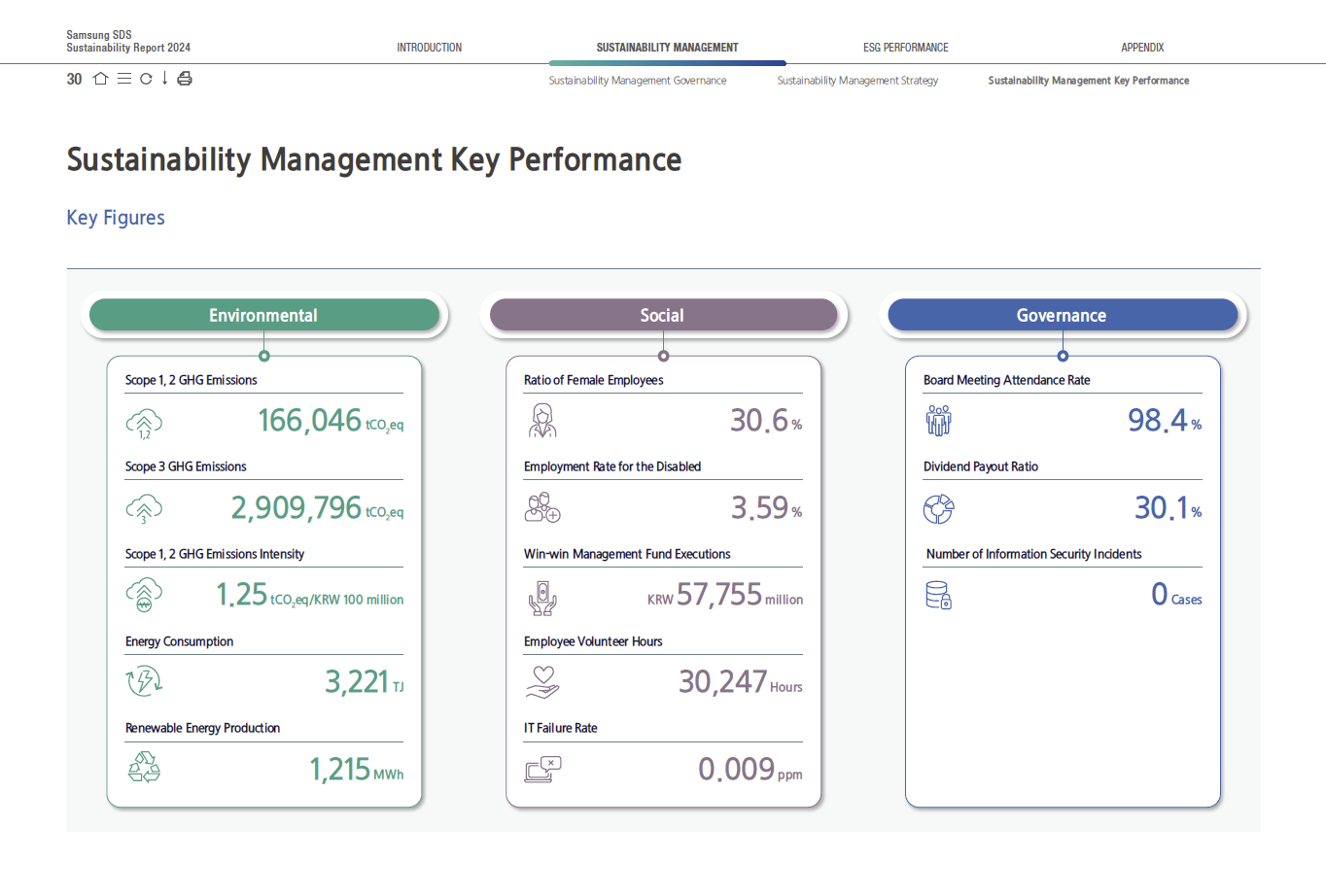
Task: Open the INTRODUCTION section tab
Action: click(429, 48)
